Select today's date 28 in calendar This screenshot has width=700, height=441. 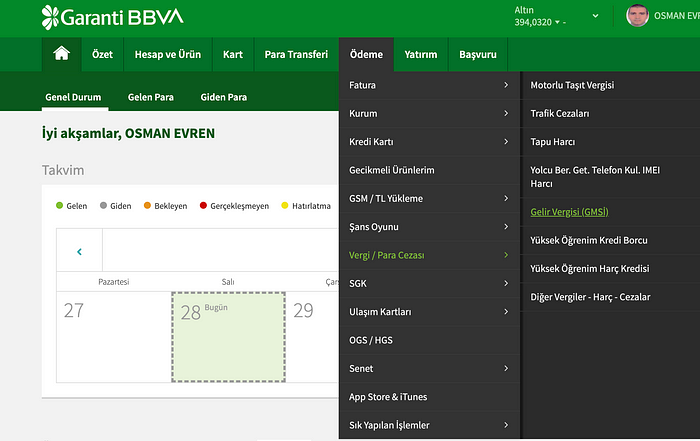(x=228, y=337)
